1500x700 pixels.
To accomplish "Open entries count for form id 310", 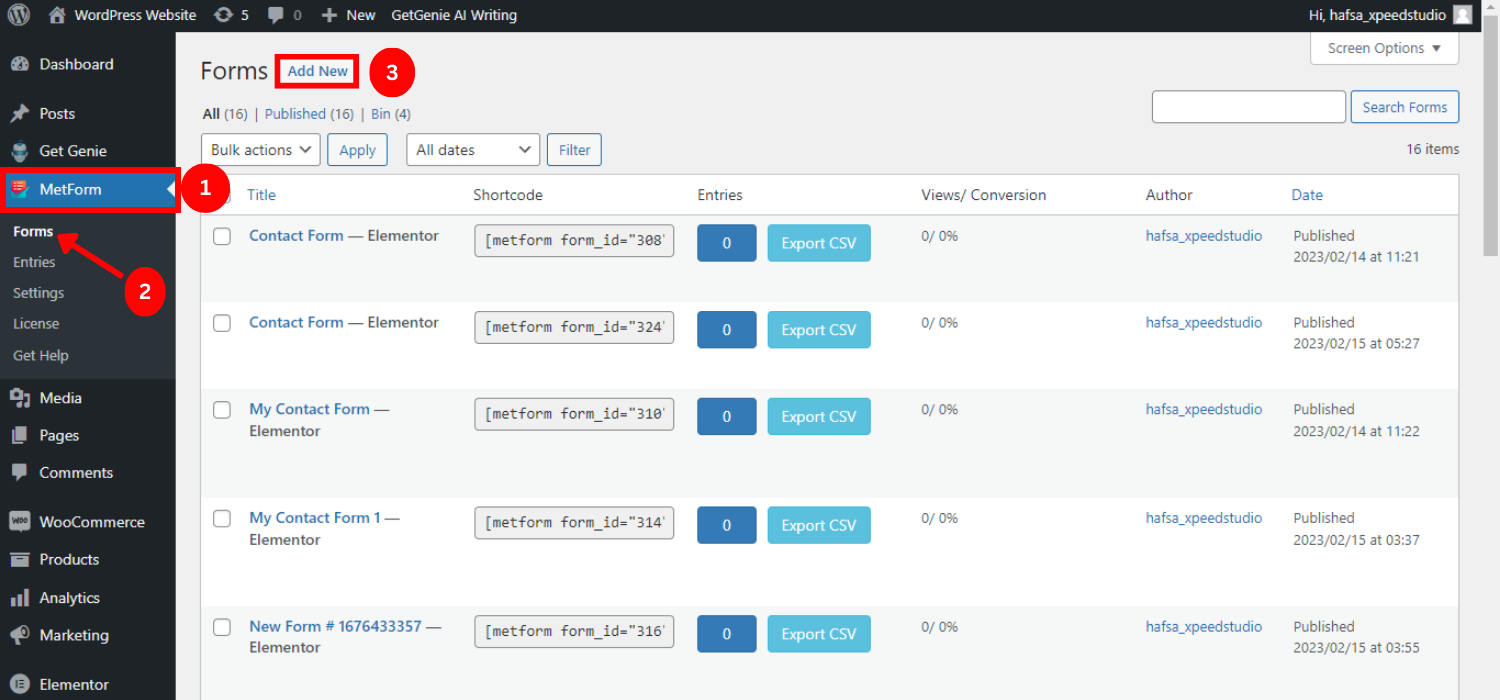I will point(726,417).
